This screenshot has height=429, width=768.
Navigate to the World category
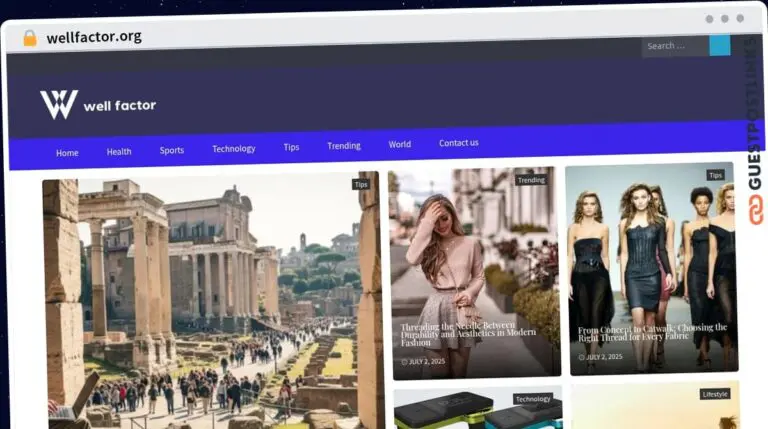pyautogui.click(x=400, y=145)
